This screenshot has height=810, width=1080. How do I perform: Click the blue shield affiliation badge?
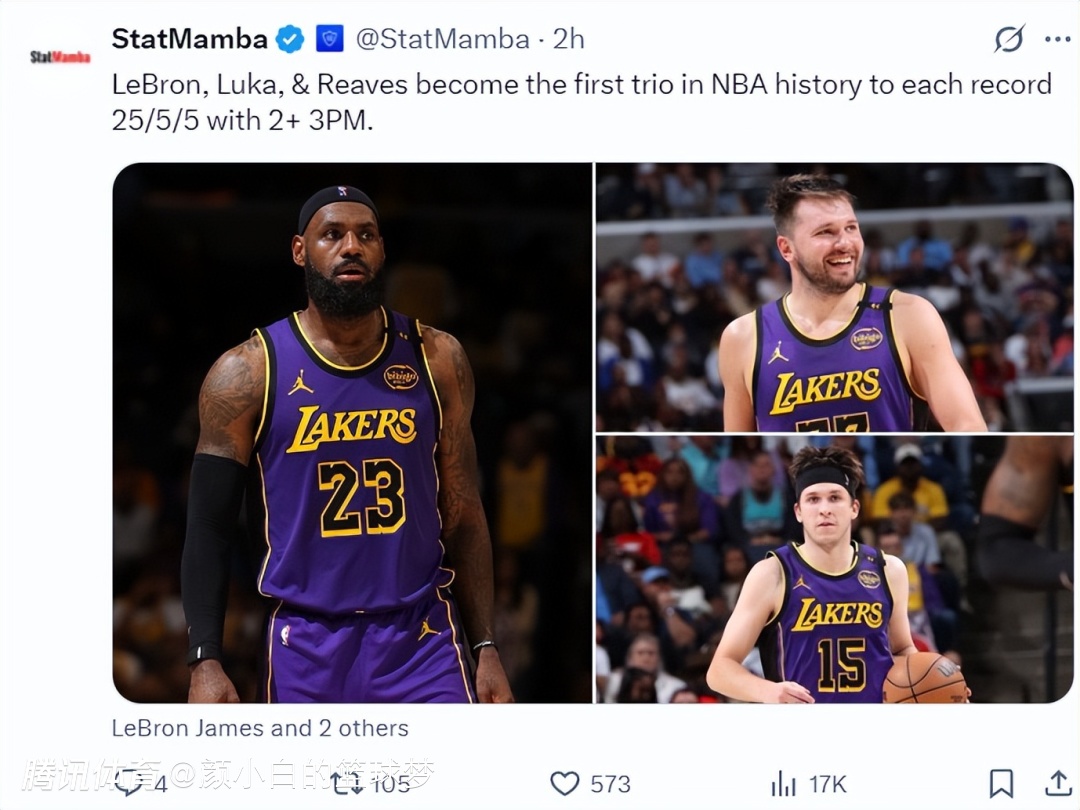[x=329, y=39]
